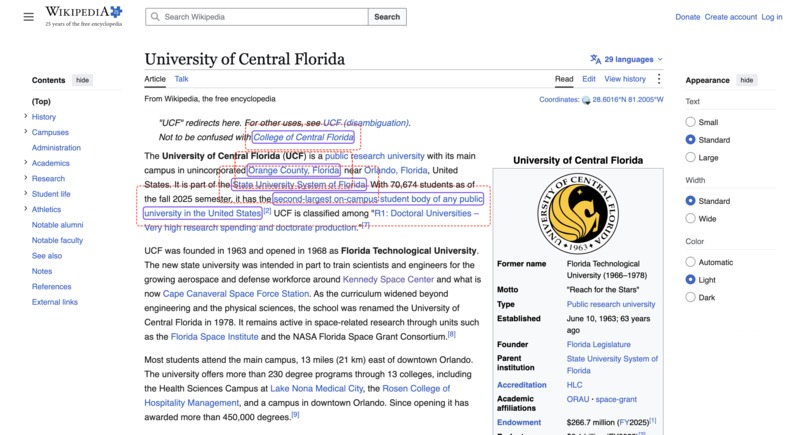The width and height of the screenshot is (806, 435).
Task: Open ORAU link in infobox
Action: pyautogui.click(x=578, y=399)
